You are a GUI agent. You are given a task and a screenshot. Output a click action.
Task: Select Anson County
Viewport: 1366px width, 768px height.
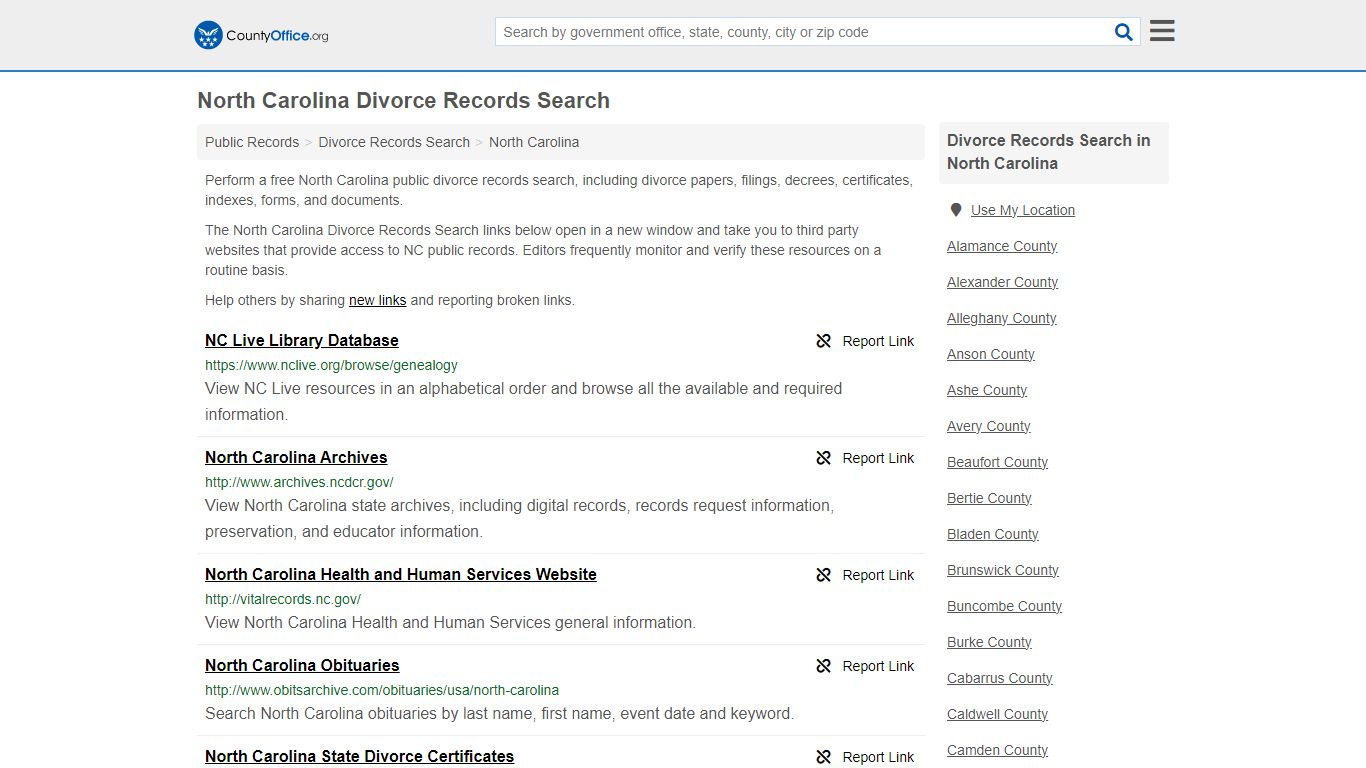[991, 354]
